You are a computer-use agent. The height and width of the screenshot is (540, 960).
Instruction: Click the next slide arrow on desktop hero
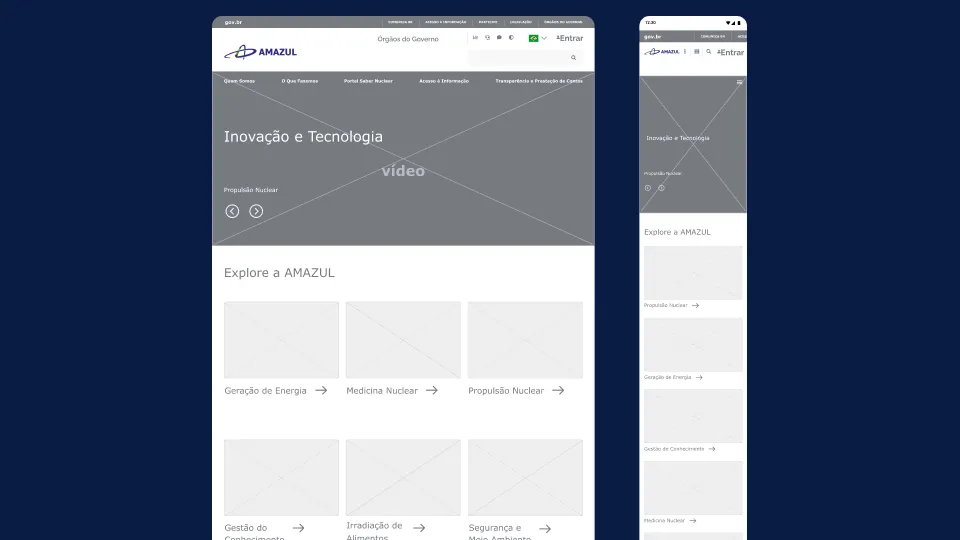[256, 211]
